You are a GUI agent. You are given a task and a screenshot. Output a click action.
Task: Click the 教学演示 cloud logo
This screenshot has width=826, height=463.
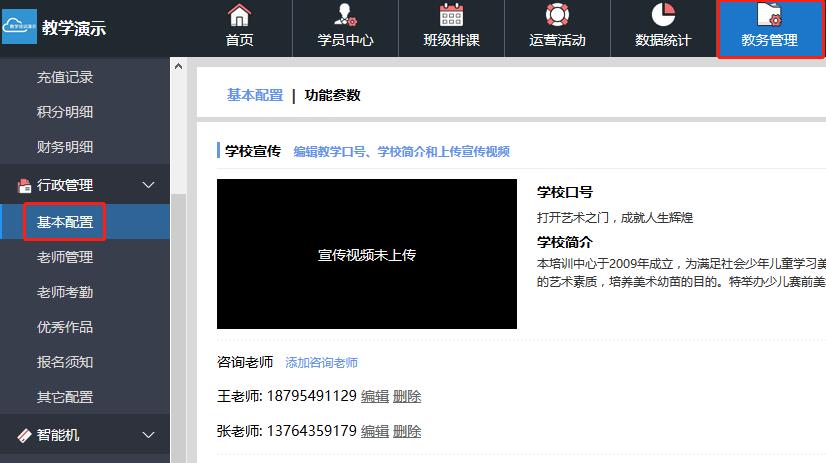tap(19, 28)
